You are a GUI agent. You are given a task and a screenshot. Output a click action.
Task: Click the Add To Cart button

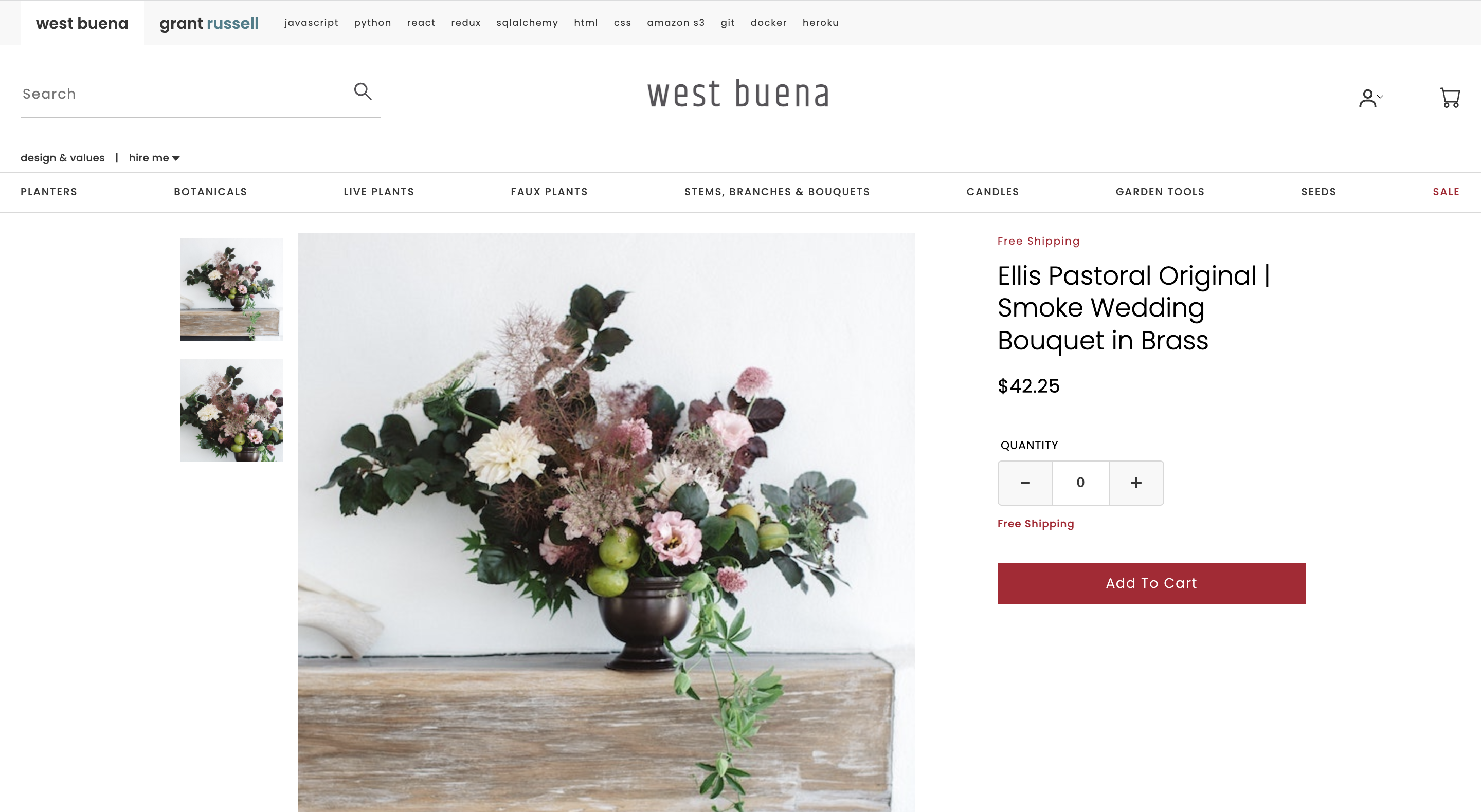[x=1151, y=583]
